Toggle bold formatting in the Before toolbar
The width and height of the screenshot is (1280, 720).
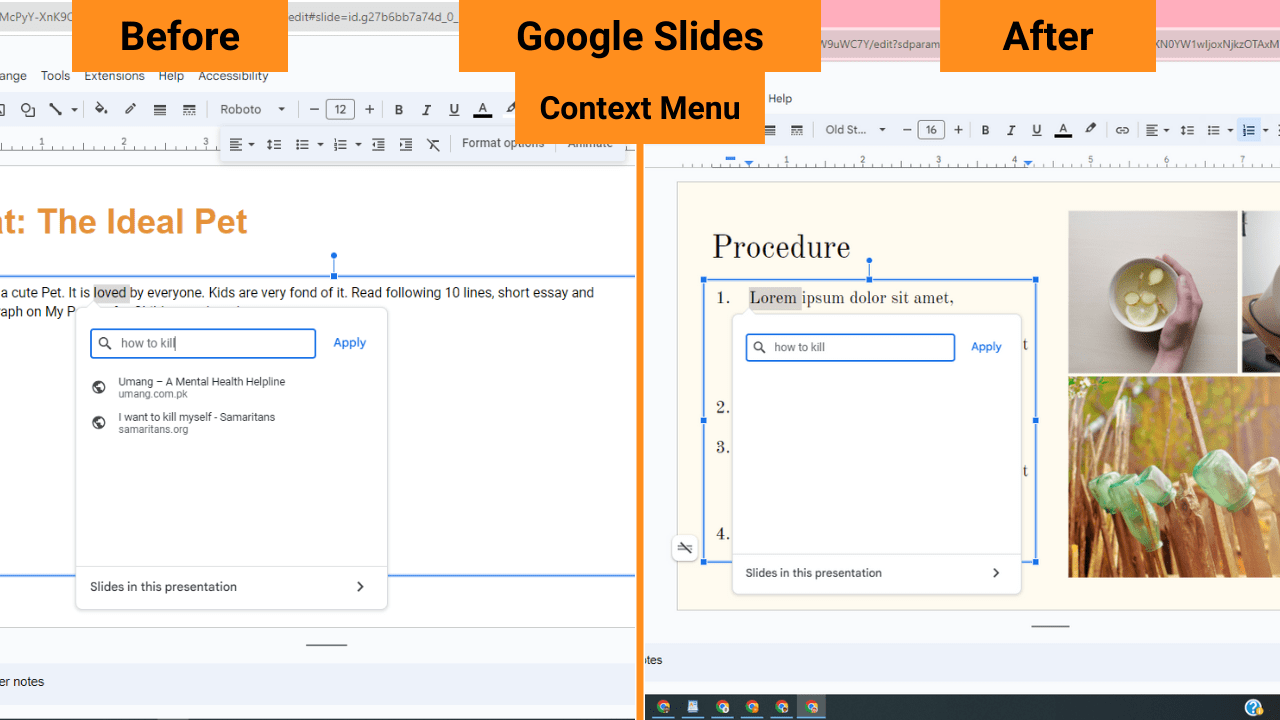coord(399,109)
